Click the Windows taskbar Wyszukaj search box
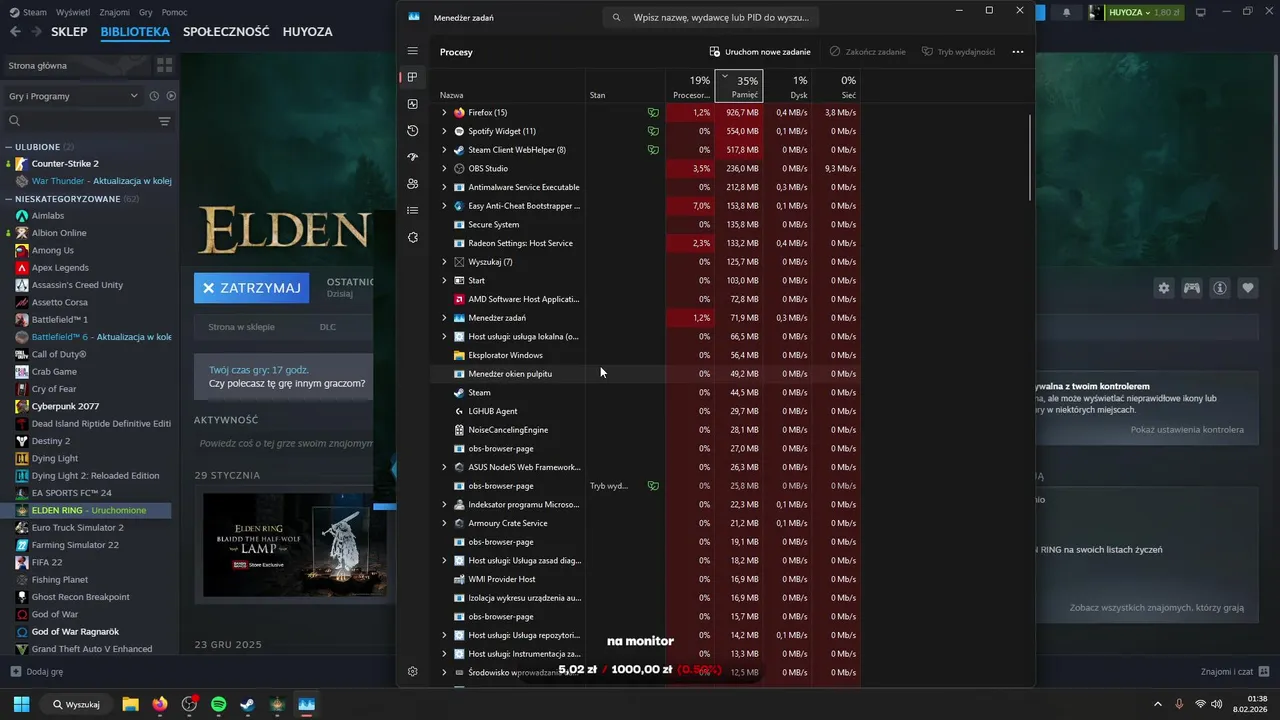The image size is (1280, 720). (x=77, y=704)
